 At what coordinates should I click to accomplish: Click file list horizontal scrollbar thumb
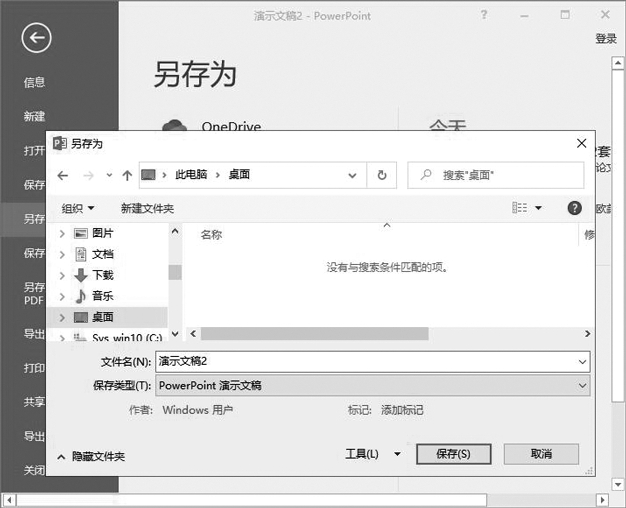point(315,333)
